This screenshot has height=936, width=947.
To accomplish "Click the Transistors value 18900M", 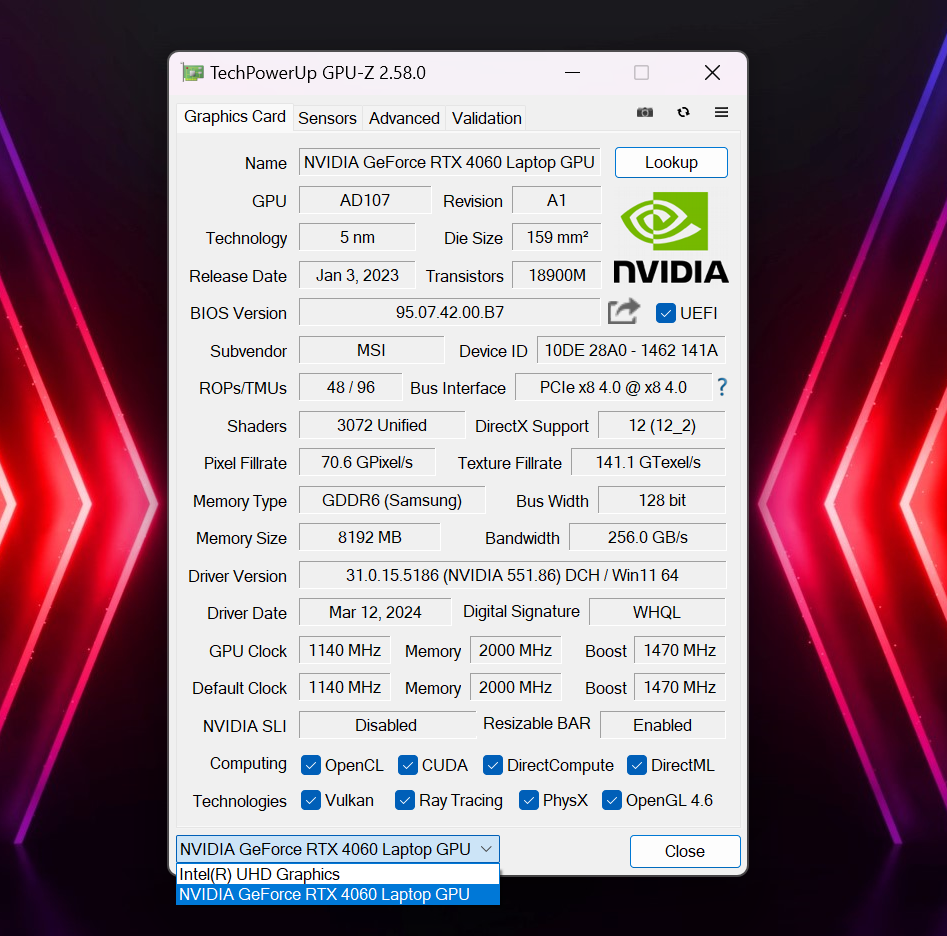I will (x=556, y=275).
